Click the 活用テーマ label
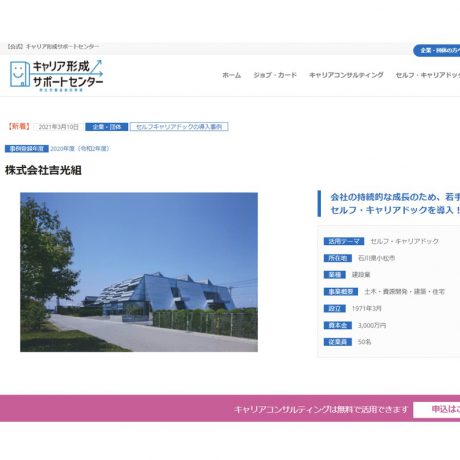This screenshot has height=460, width=460. click(x=344, y=241)
